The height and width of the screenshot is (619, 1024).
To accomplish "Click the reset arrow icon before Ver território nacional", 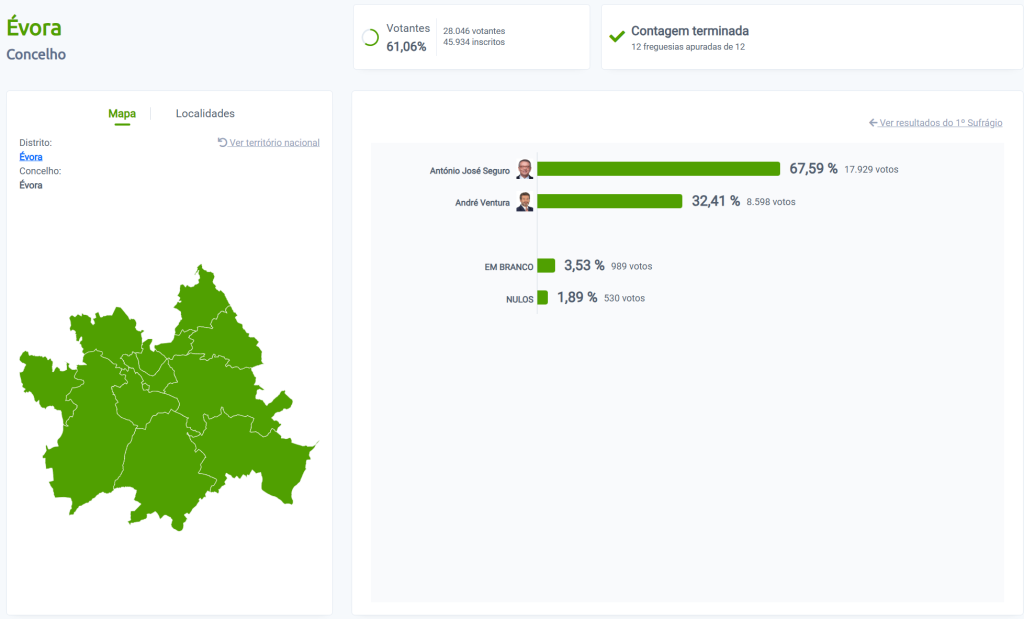I will tap(222, 142).
